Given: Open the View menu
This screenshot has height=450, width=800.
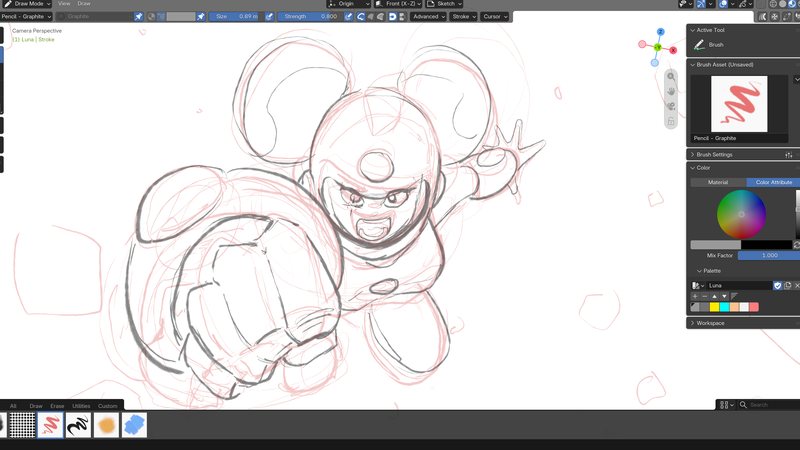Looking at the screenshot, I should click(x=64, y=4).
